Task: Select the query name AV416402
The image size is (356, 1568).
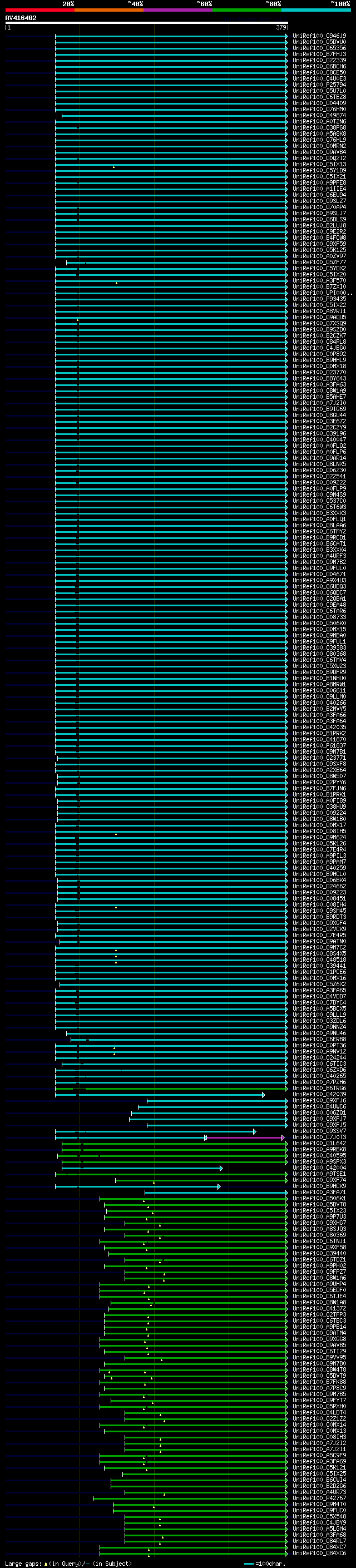Action: 21,18
